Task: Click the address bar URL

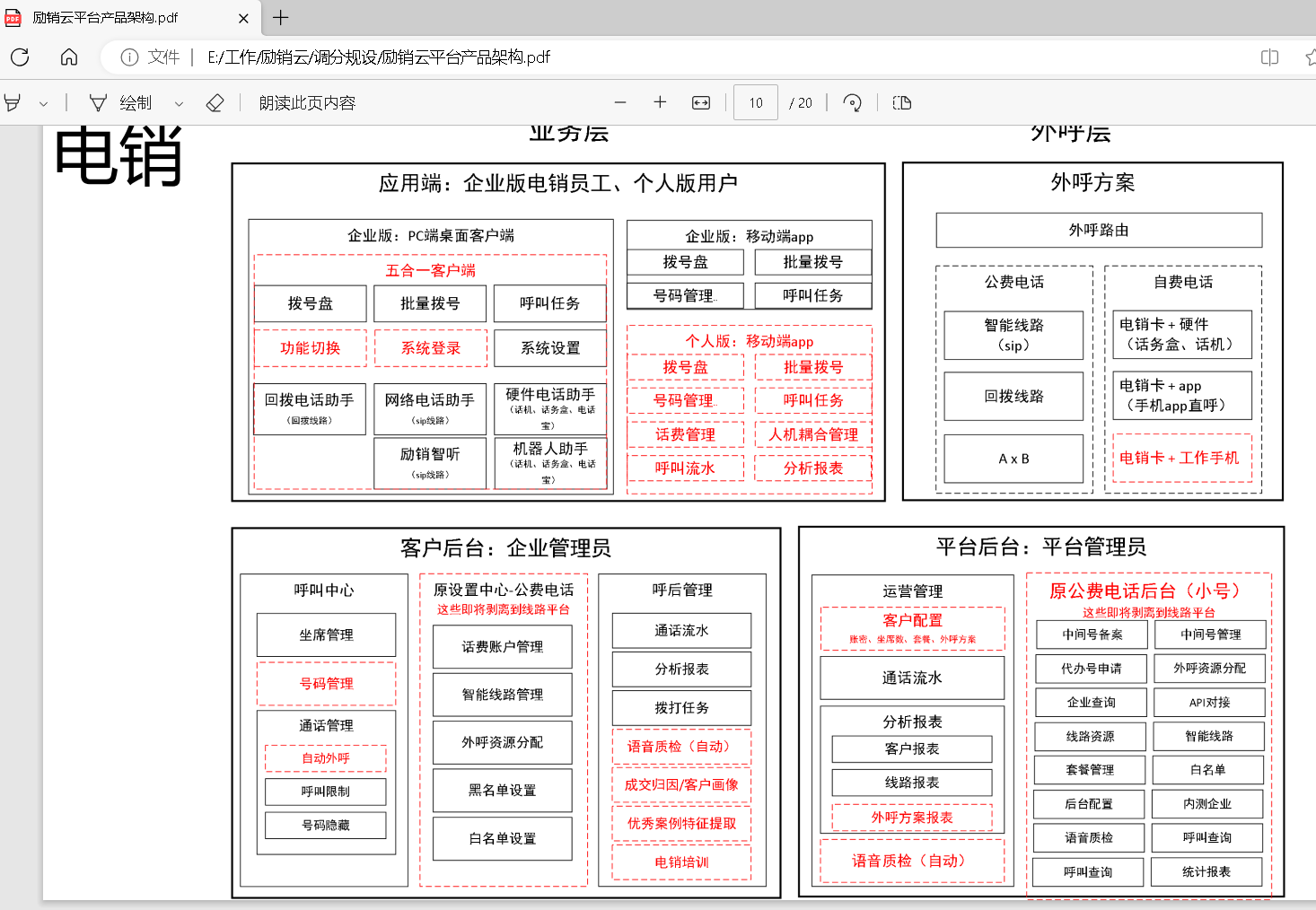Action: 379,57
